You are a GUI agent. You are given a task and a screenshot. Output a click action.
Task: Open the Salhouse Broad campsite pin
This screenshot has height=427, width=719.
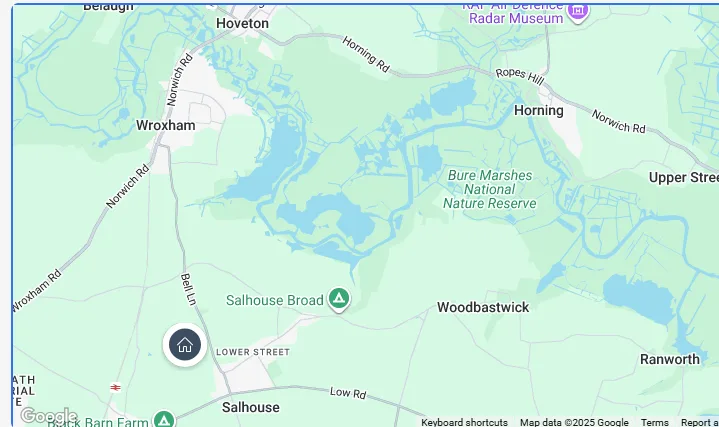[339, 300]
